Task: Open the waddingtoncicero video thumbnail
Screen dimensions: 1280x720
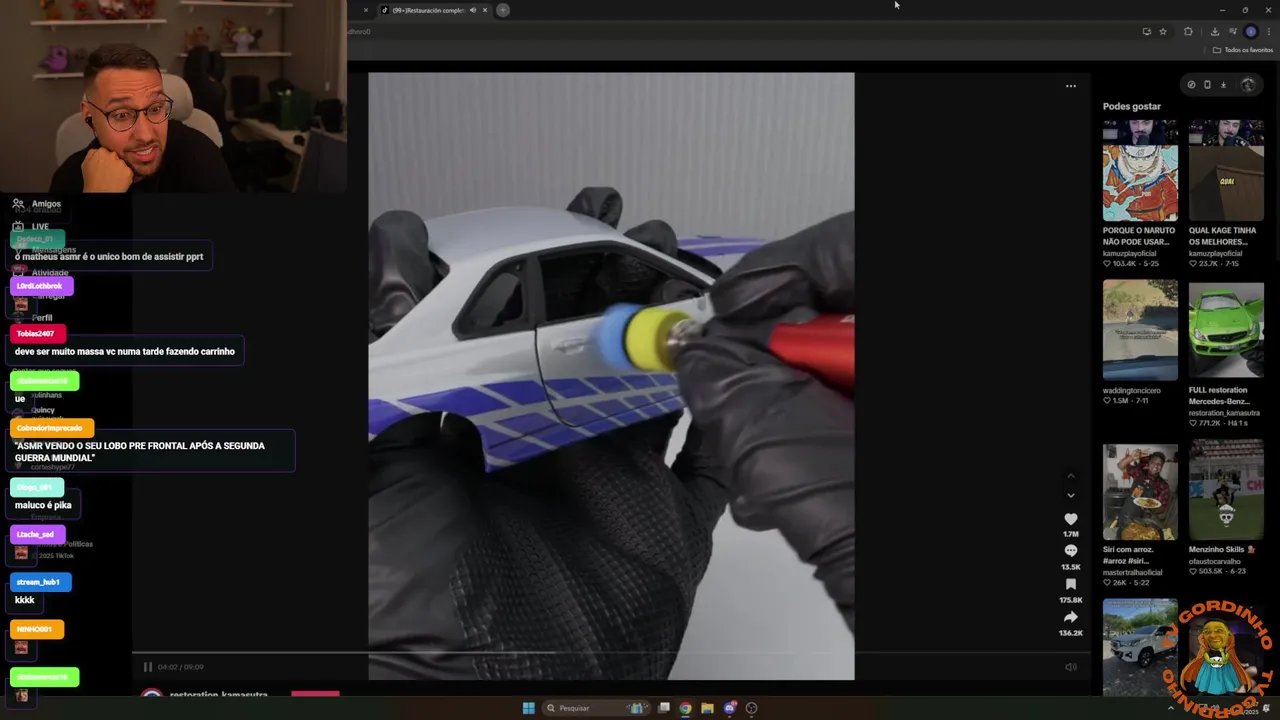Action: click(1140, 330)
